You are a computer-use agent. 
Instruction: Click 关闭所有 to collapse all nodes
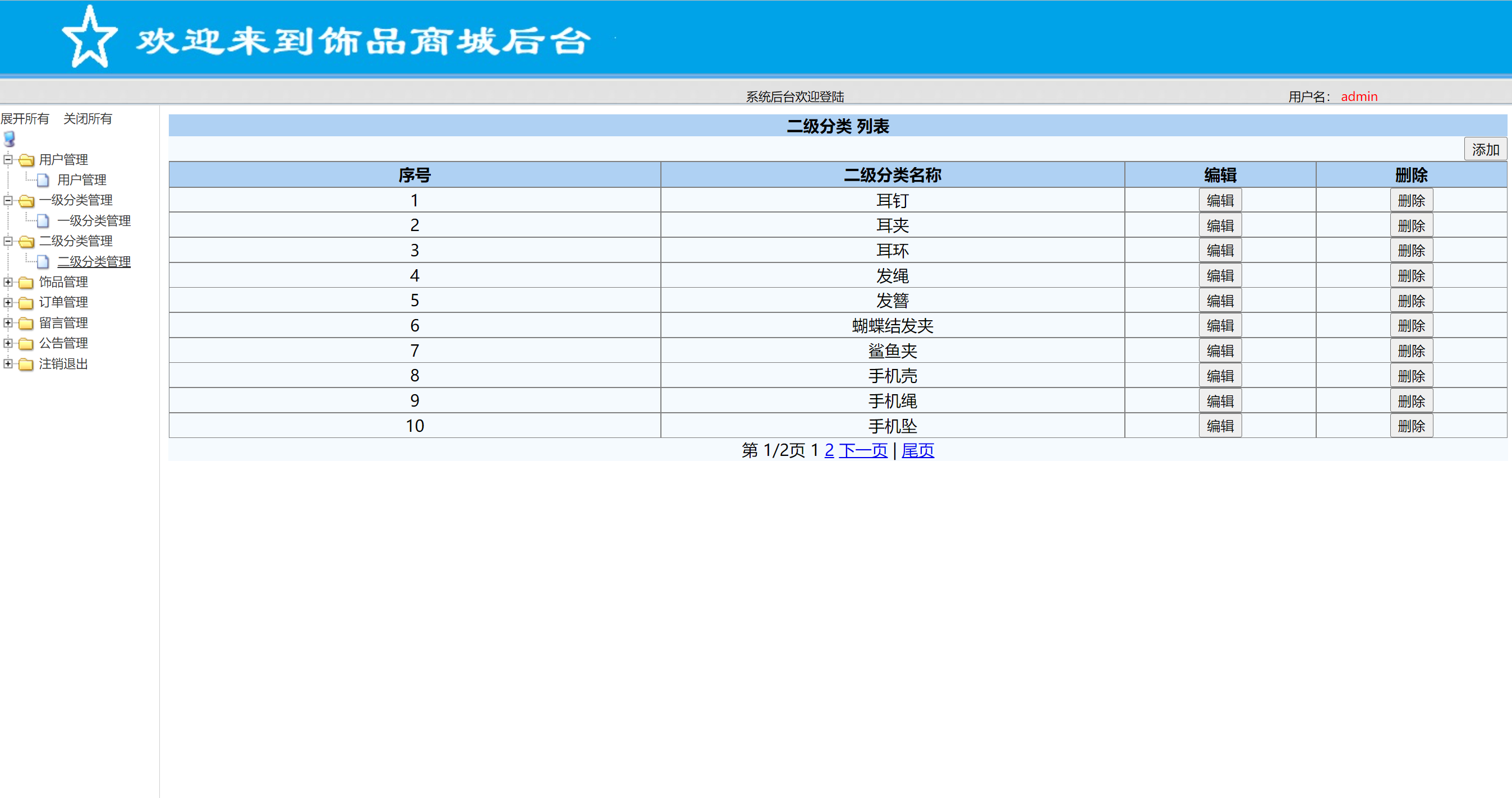88,118
